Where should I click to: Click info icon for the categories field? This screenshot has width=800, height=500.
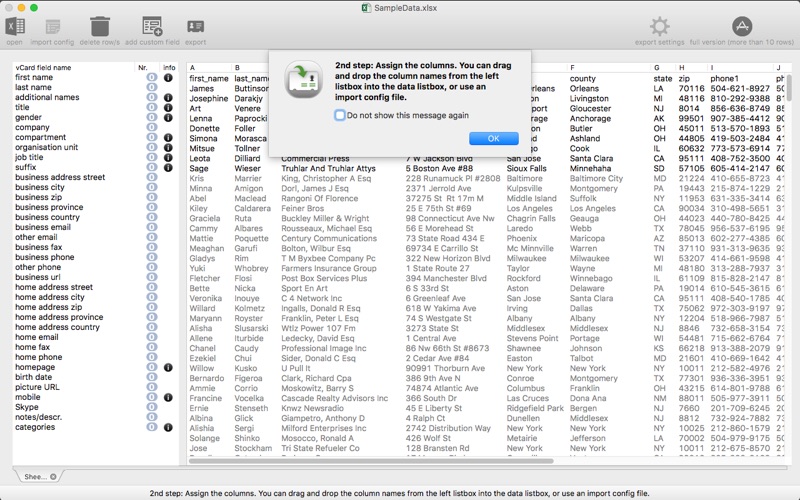pos(169,428)
